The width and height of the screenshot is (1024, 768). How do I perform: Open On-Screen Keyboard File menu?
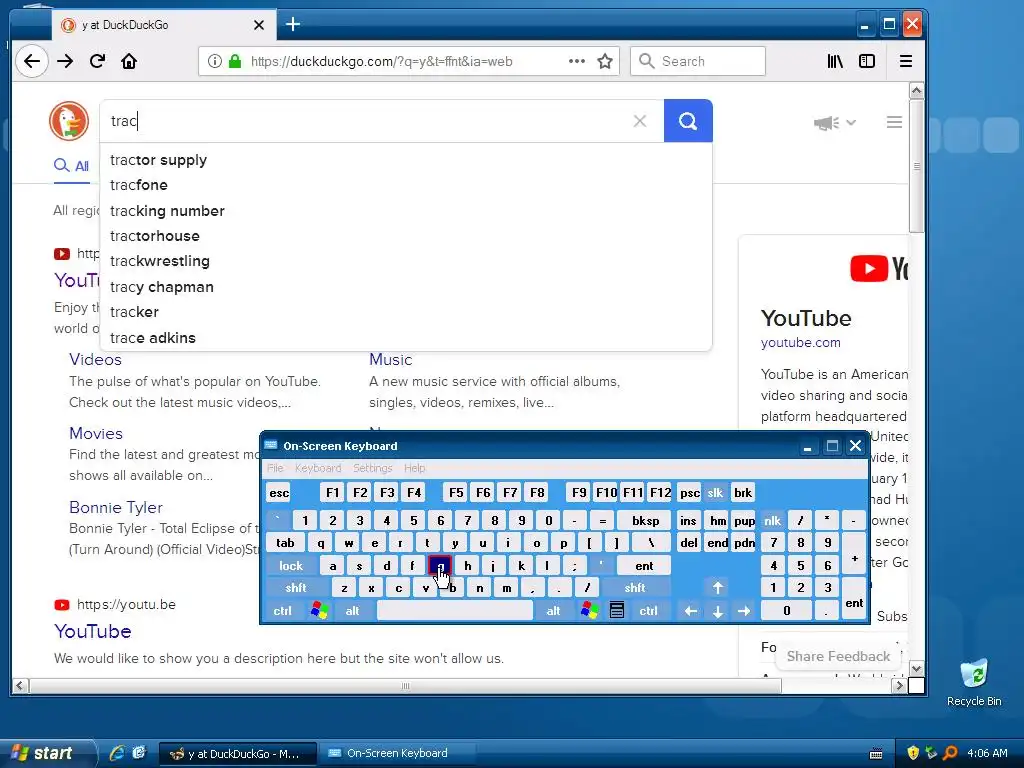point(275,468)
